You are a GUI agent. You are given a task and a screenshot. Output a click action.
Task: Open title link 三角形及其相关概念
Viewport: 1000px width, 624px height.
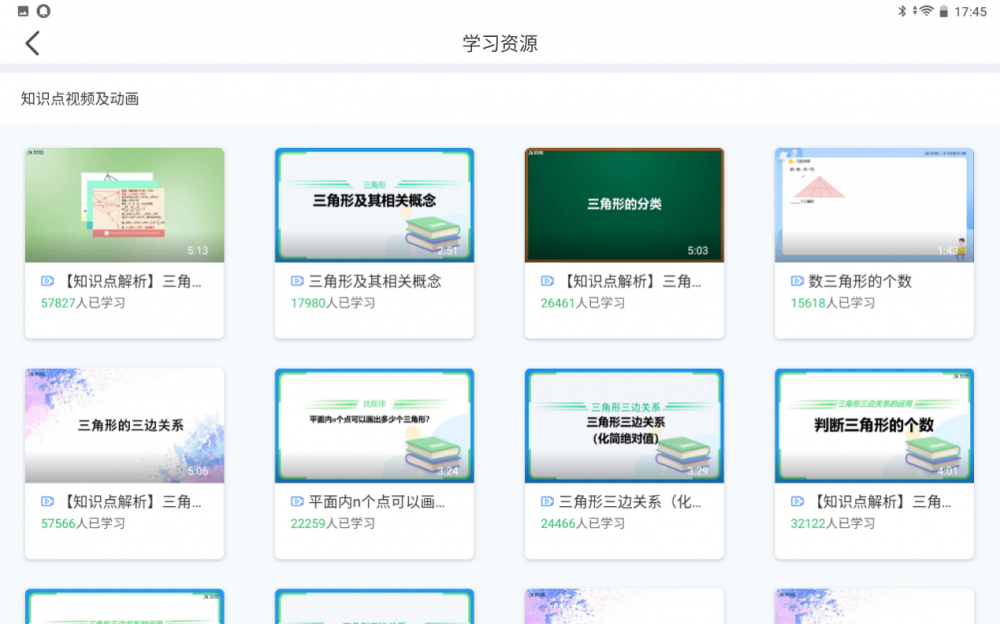click(375, 281)
